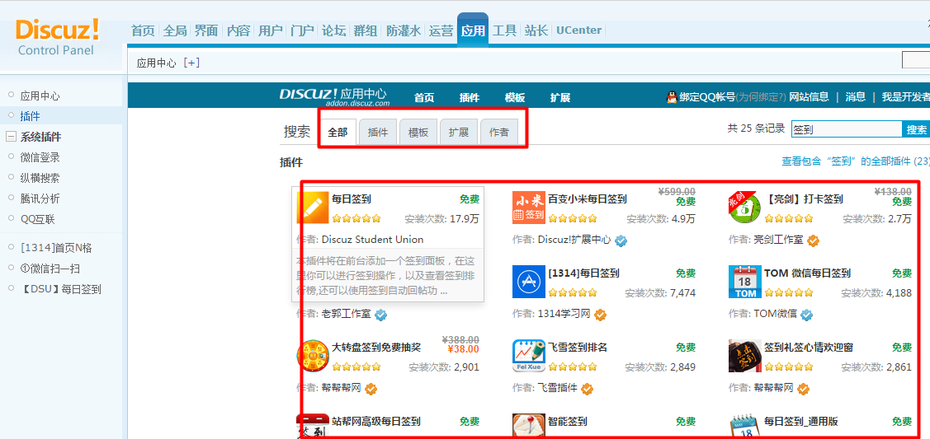Click the blue 搜索 button
Image resolution: width=930 pixels, height=439 pixels.
[x=916, y=129]
